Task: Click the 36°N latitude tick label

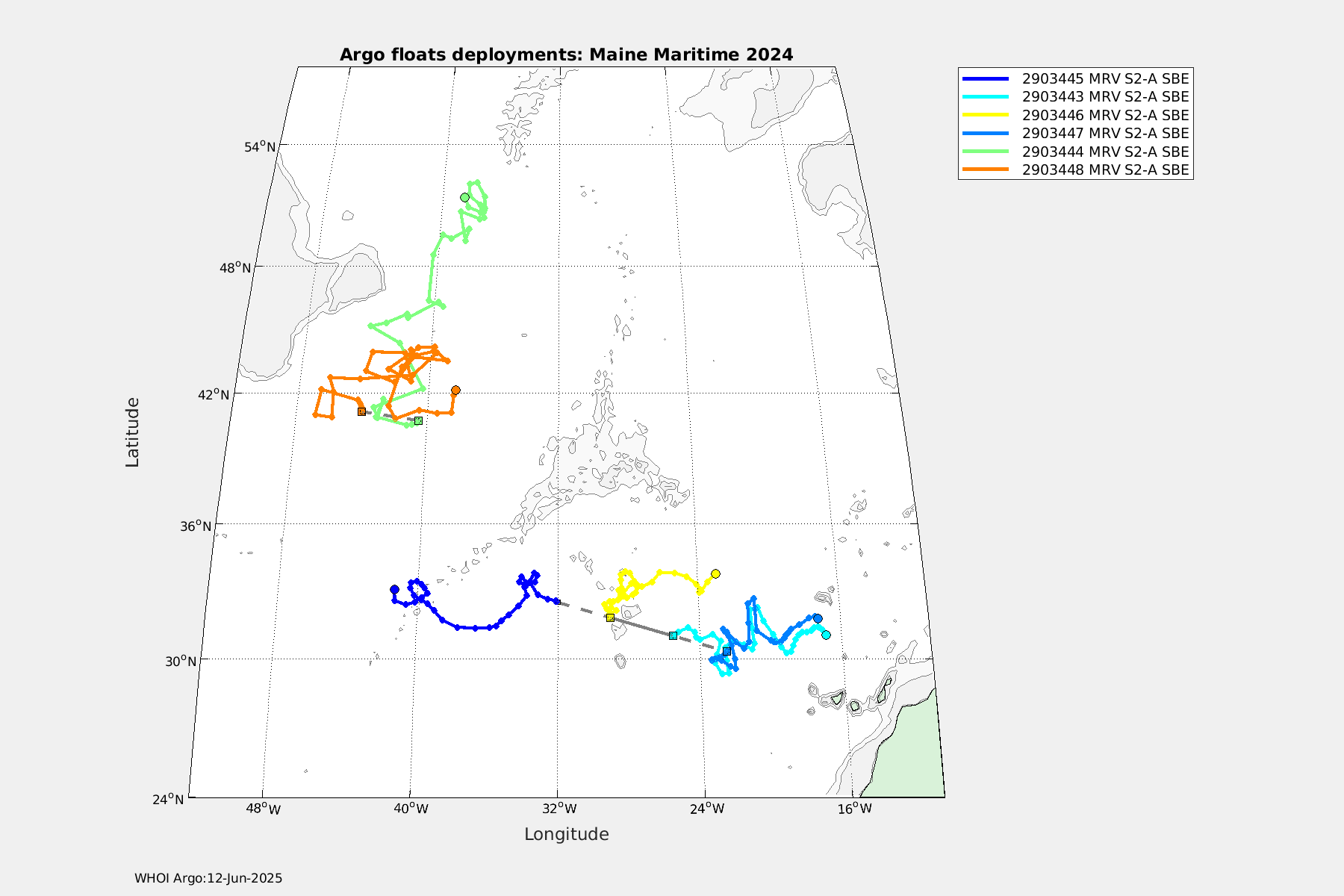Action: pos(196,526)
